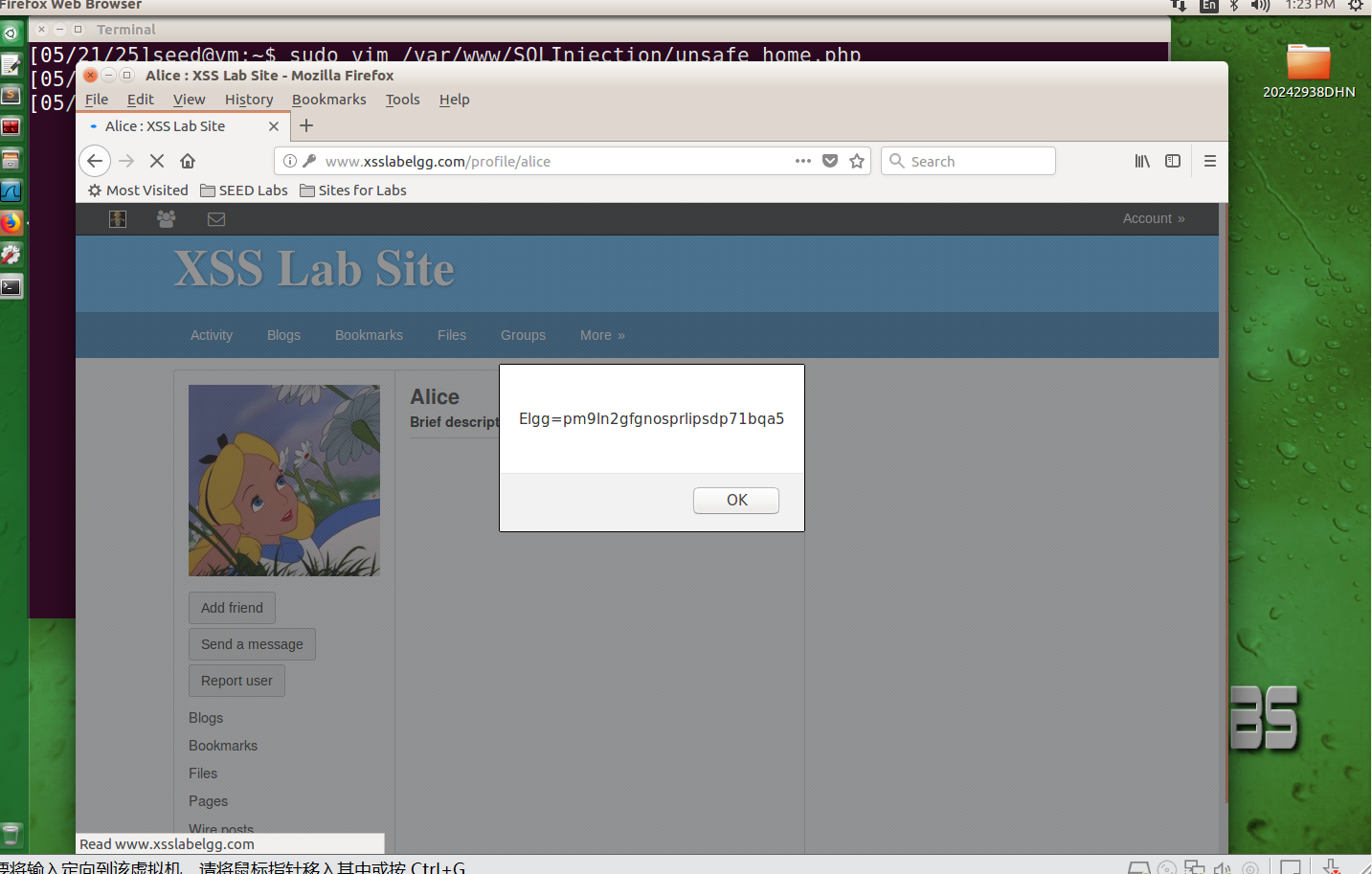
Task: Stop page loading with X button
Action: 157,161
